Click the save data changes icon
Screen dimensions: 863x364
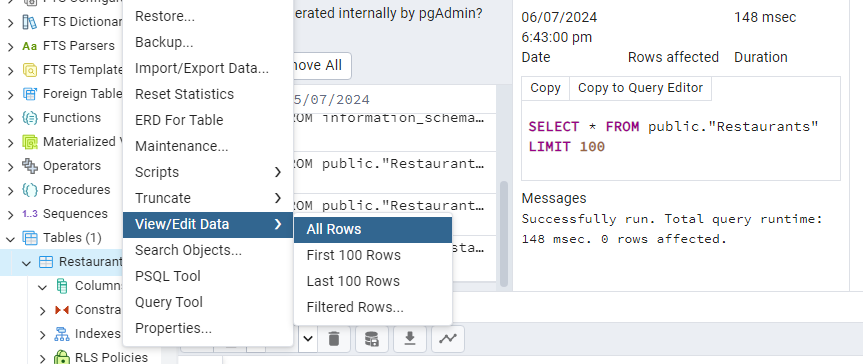point(372,338)
